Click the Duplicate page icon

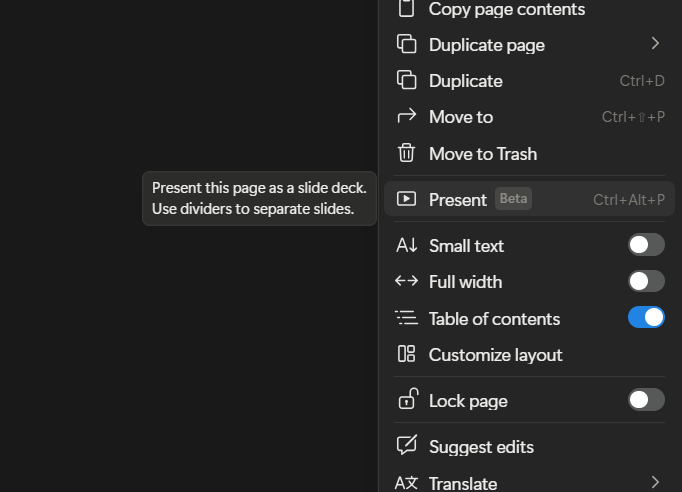coord(406,44)
